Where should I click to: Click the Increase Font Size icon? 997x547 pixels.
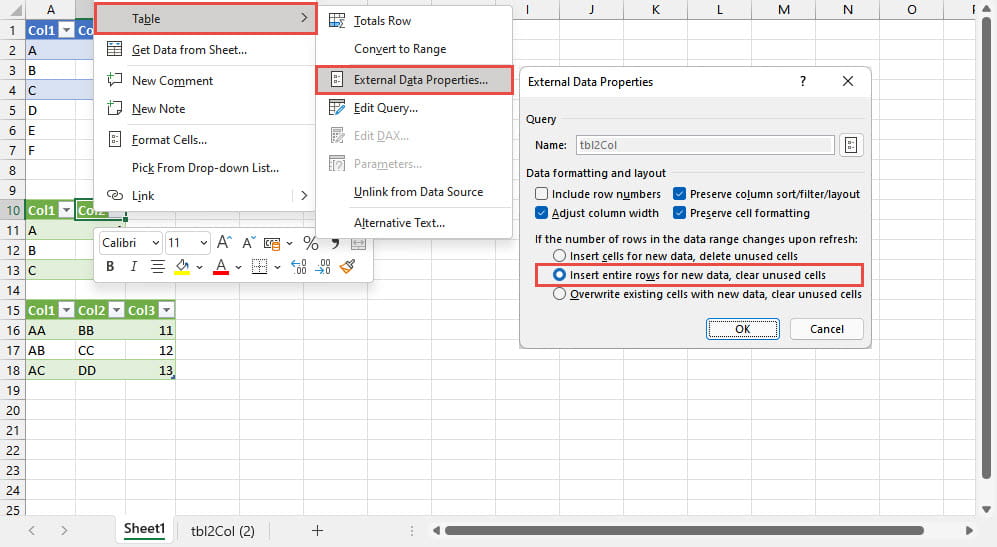tap(224, 242)
